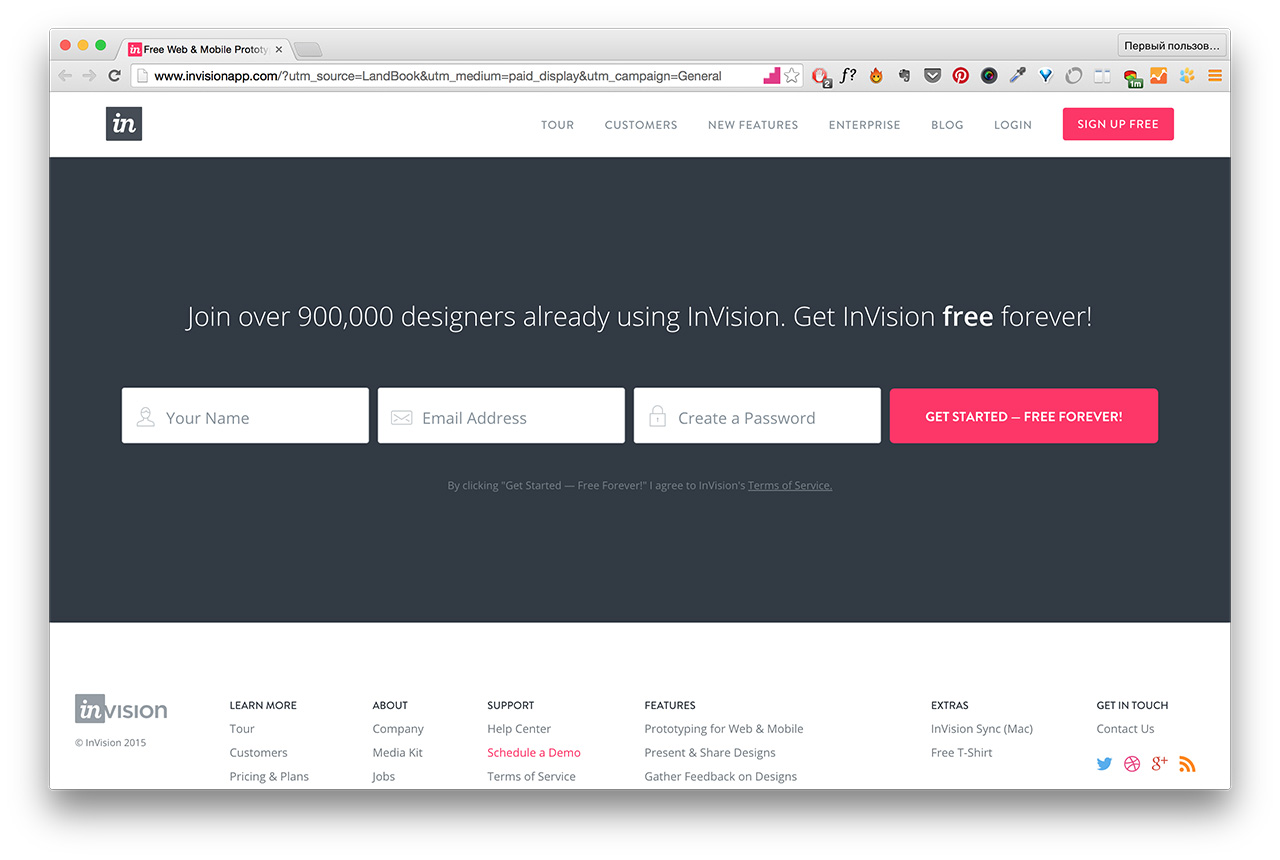
Task: Open the Chrome hamburger menu
Action: (x=1215, y=75)
